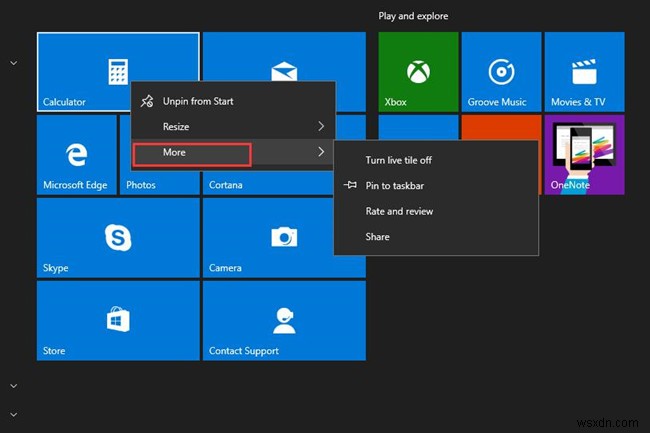Click the Groove Music label
Image resolution: width=650 pixels, height=433 pixels.
[497, 102]
